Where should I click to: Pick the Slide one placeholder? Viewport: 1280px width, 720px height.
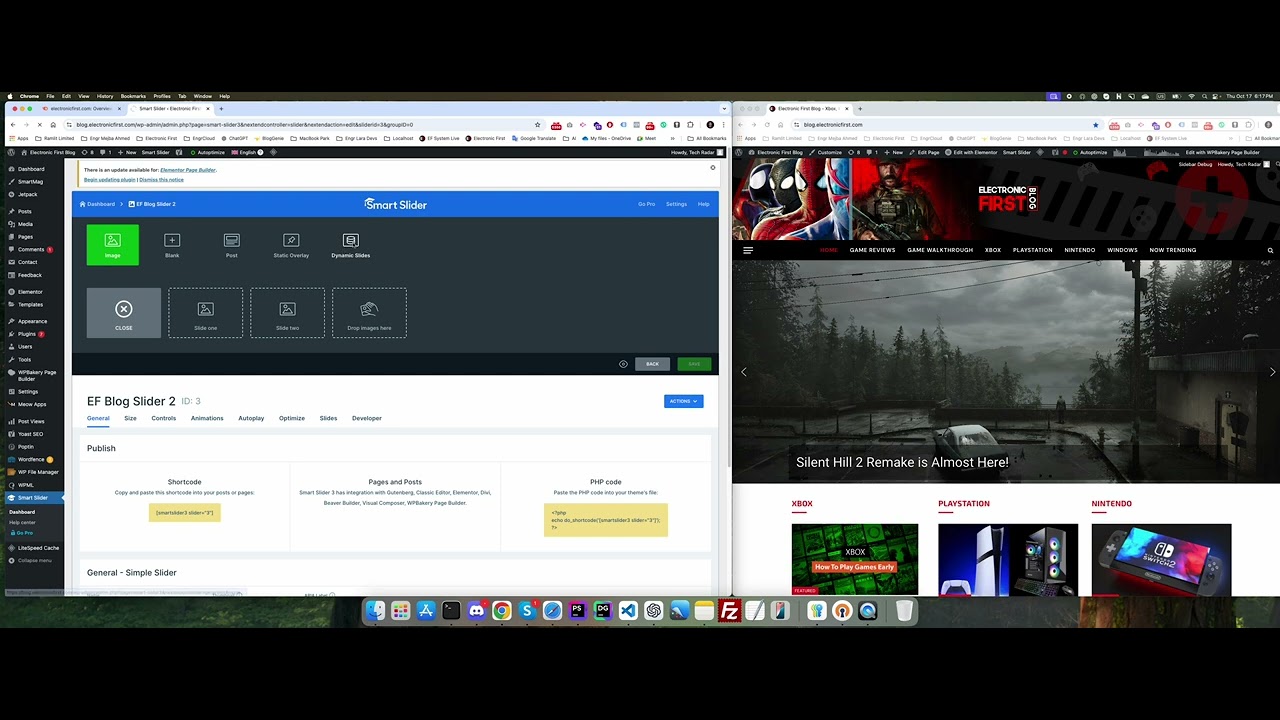[206, 313]
